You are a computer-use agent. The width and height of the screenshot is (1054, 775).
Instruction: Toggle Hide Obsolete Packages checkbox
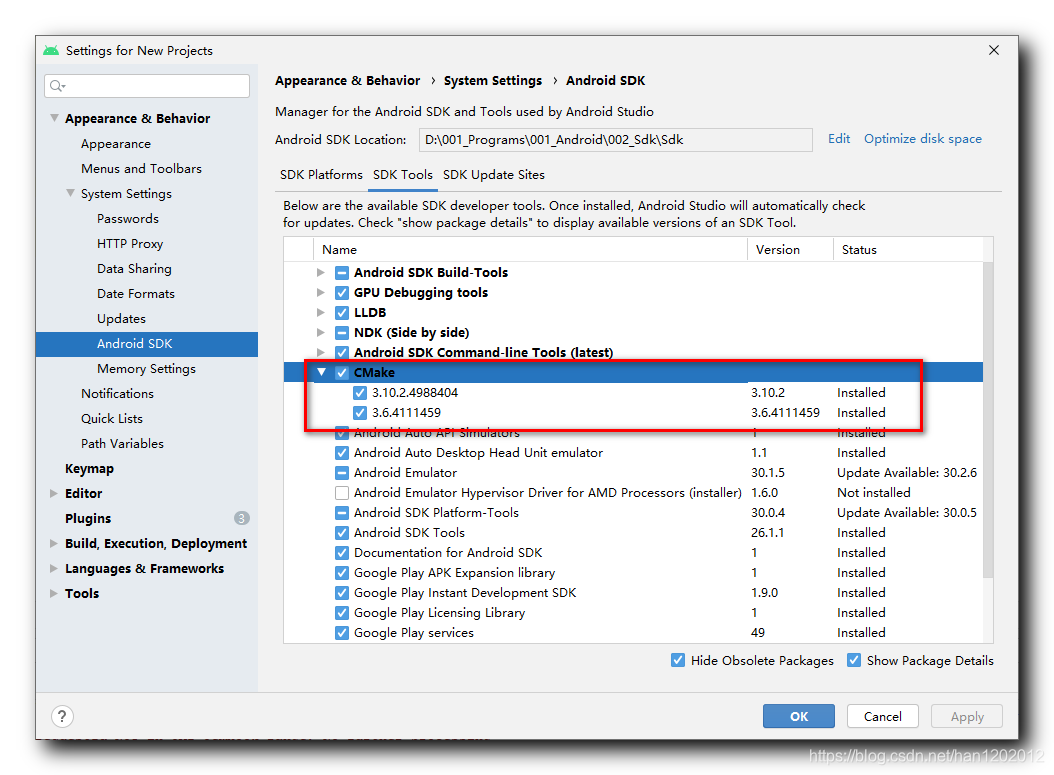pos(678,660)
